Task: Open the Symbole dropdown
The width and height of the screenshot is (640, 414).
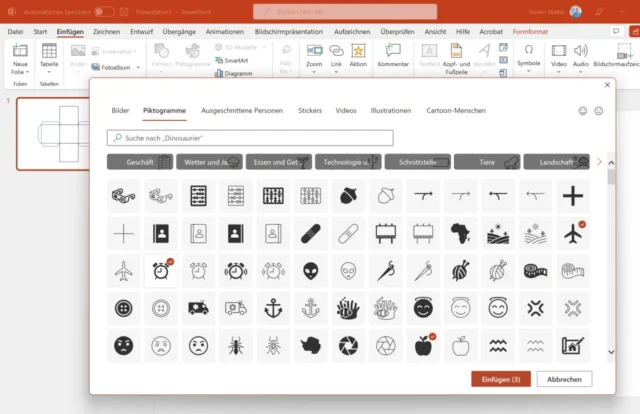Action: click(x=529, y=71)
